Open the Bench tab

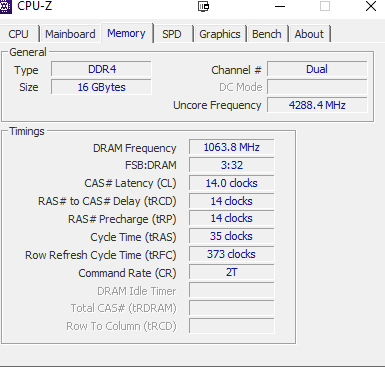click(x=267, y=34)
